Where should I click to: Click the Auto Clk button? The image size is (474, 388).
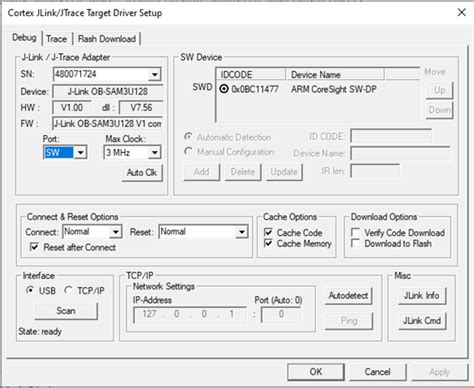[142, 172]
